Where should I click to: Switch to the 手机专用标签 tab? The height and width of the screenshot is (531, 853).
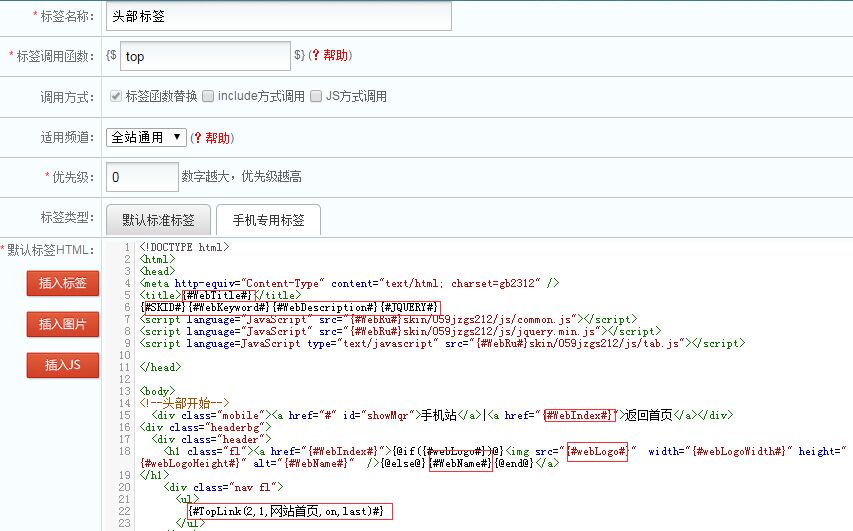267,219
